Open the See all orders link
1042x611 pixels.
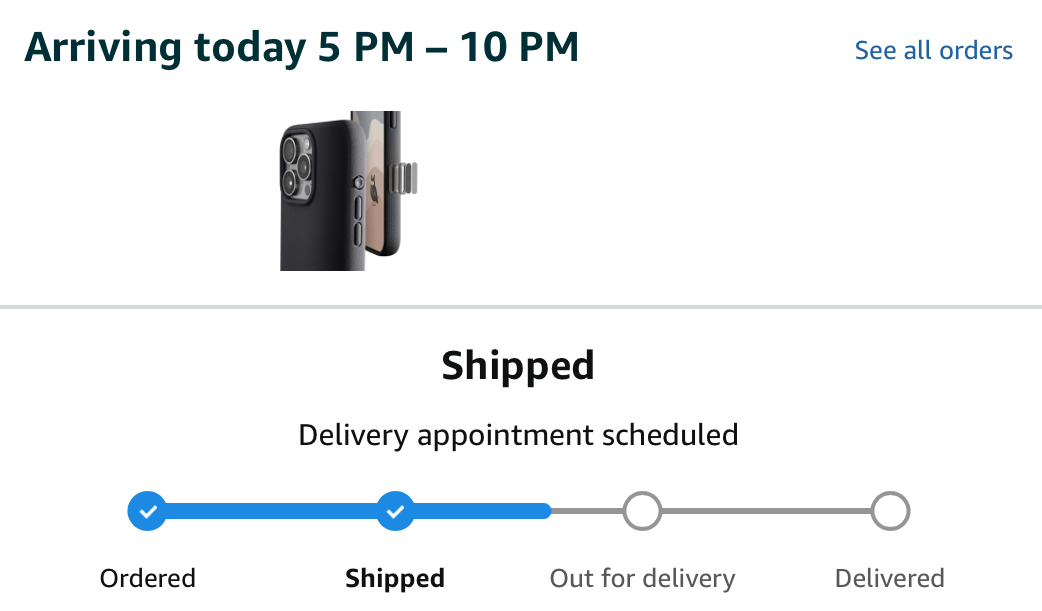pos(934,51)
